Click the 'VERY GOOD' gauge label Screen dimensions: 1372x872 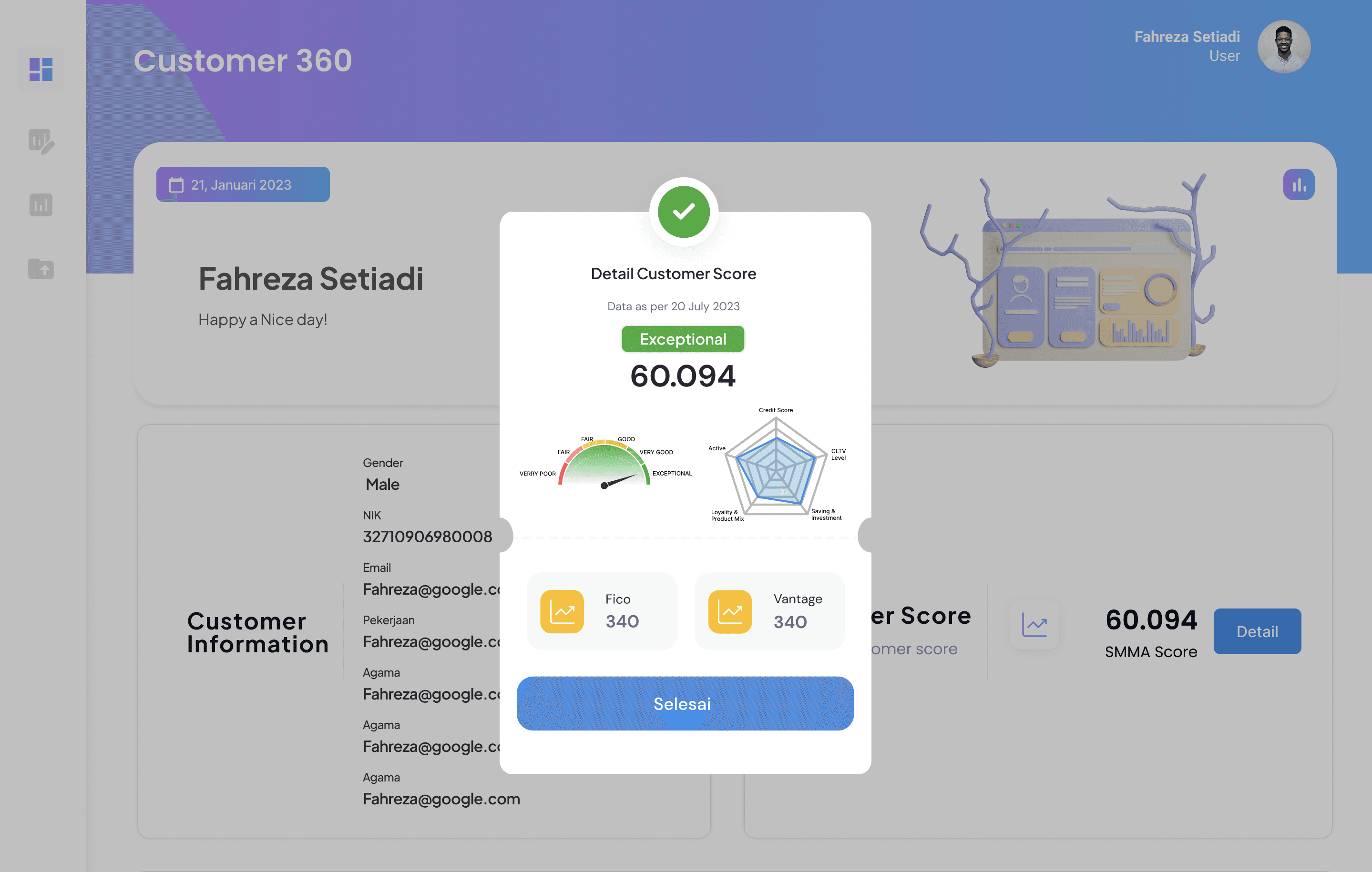(656, 452)
